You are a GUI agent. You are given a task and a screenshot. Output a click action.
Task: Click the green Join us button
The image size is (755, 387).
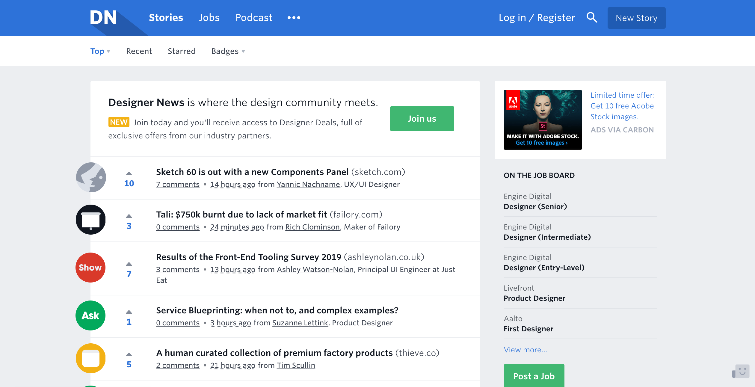pyautogui.click(x=422, y=118)
